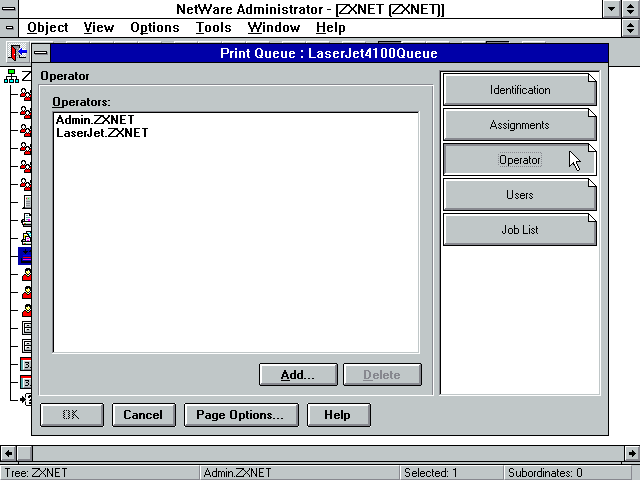Viewport: 640px width, 480px height.
Task: Click the Add... operator button
Action: click(298, 375)
